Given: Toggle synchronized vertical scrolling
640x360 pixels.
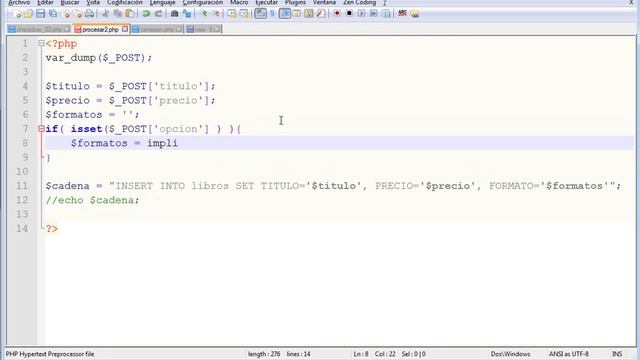Looking at the screenshot, I should point(231,14).
